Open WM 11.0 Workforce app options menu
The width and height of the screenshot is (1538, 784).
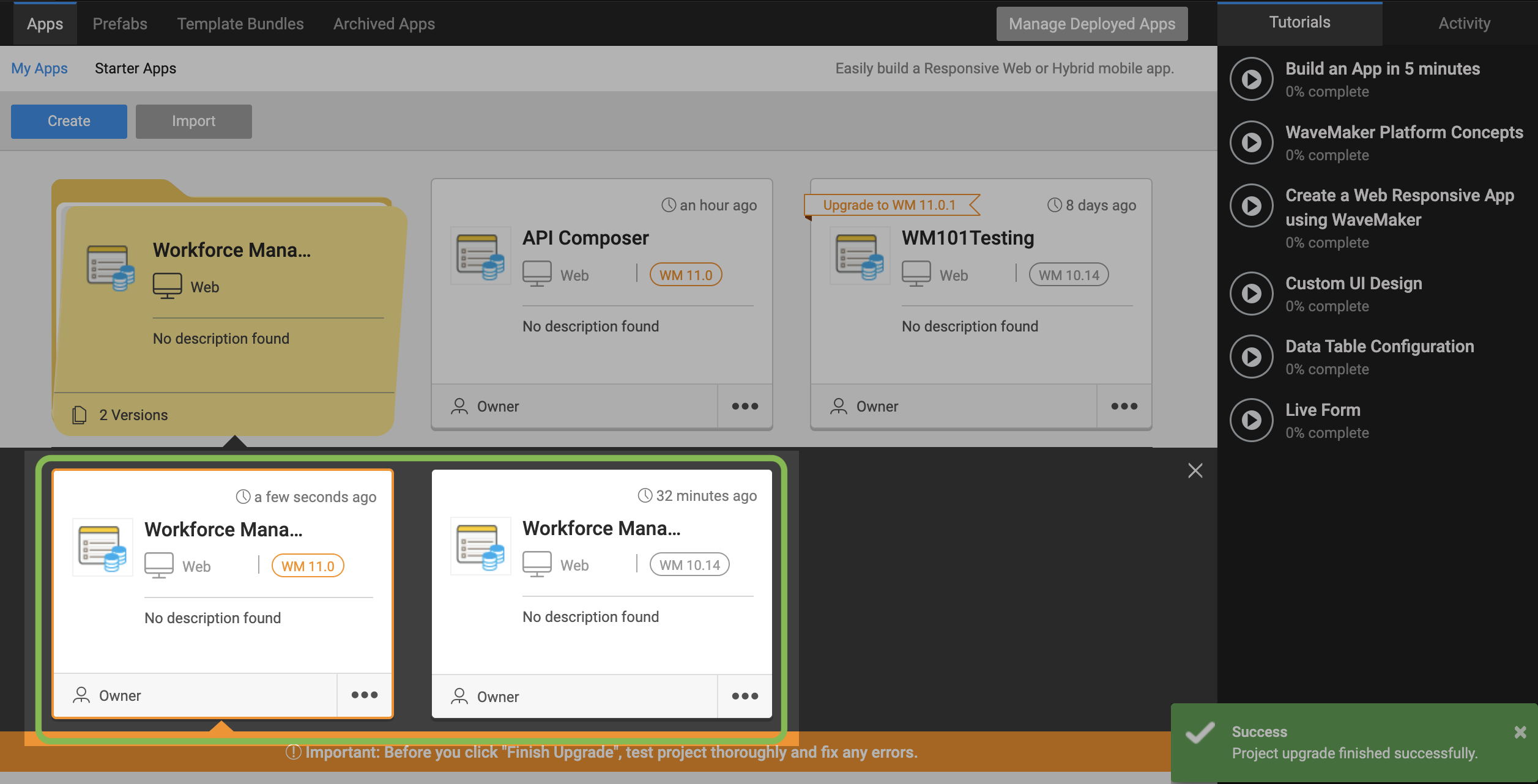(365, 695)
